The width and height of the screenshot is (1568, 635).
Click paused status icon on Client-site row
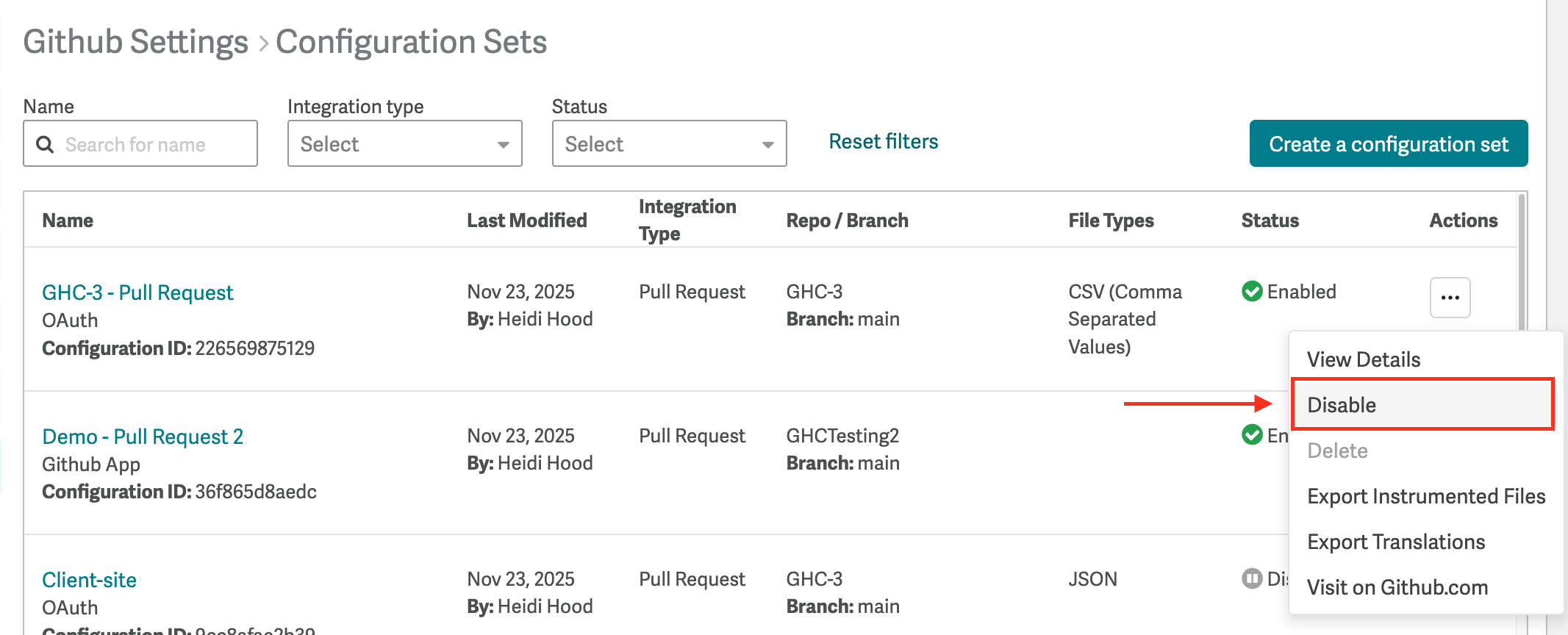pyautogui.click(x=1252, y=578)
